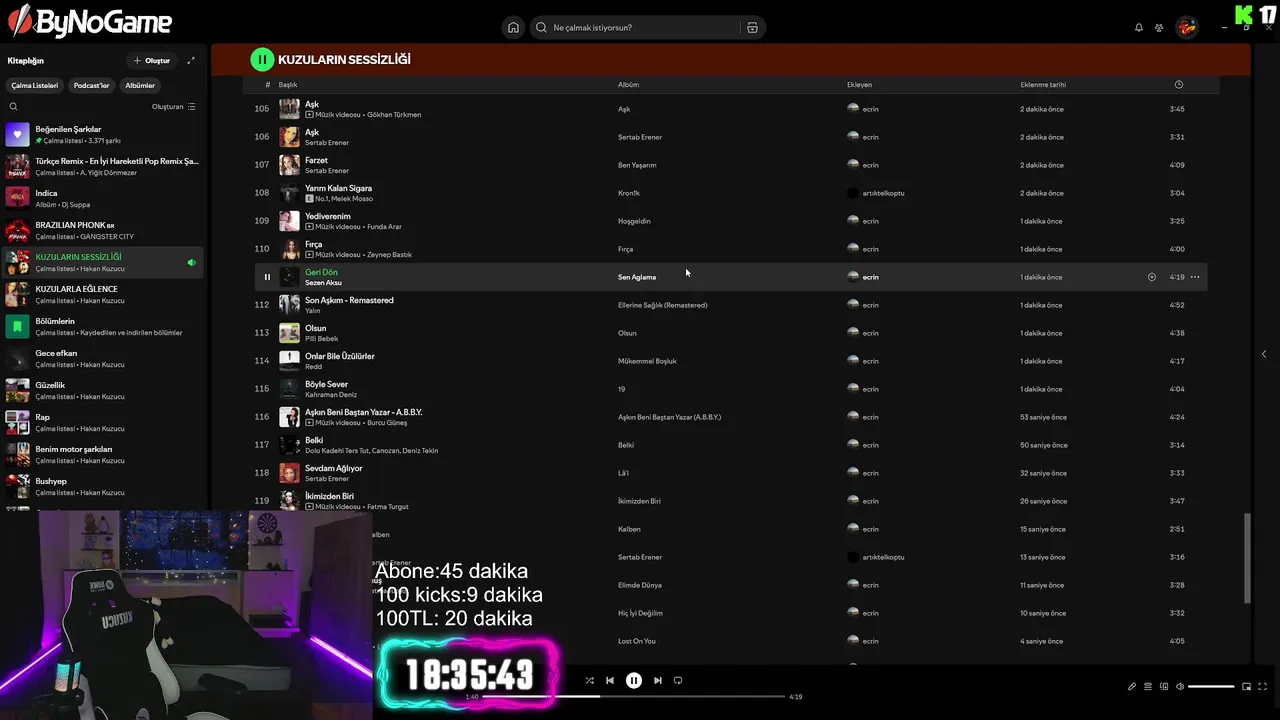Open album link Mükemmel Boşluk
Image resolution: width=1280 pixels, height=720 pixels.
click(647, 361)
